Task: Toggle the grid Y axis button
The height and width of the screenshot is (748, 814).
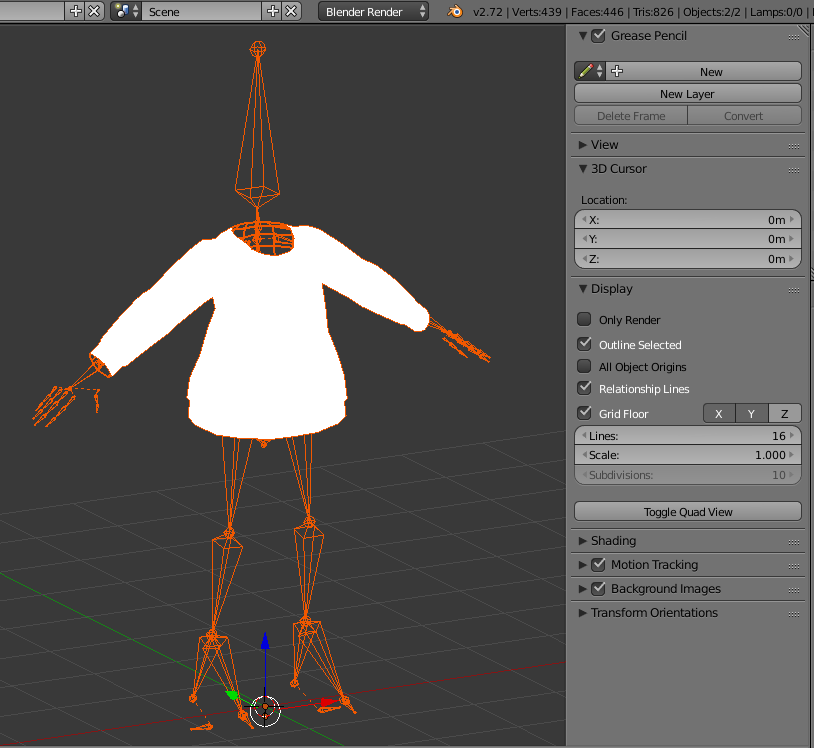Action: click(x=752, y=414)
